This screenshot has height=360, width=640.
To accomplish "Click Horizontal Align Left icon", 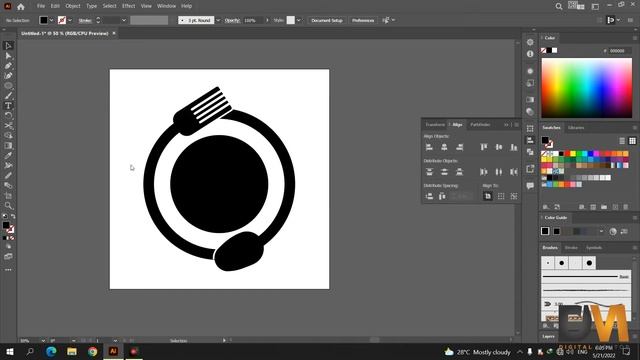I will tap(429, 147).
